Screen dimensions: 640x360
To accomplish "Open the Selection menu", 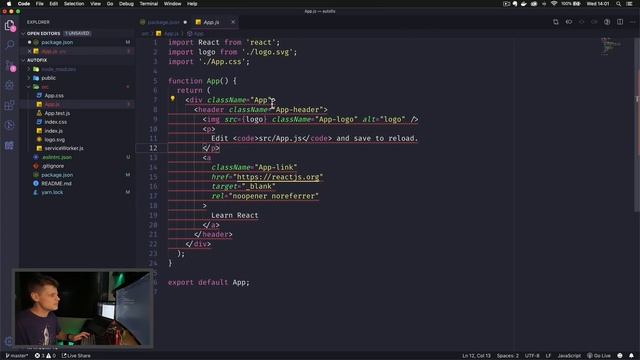I will click(x=74, y=4).
